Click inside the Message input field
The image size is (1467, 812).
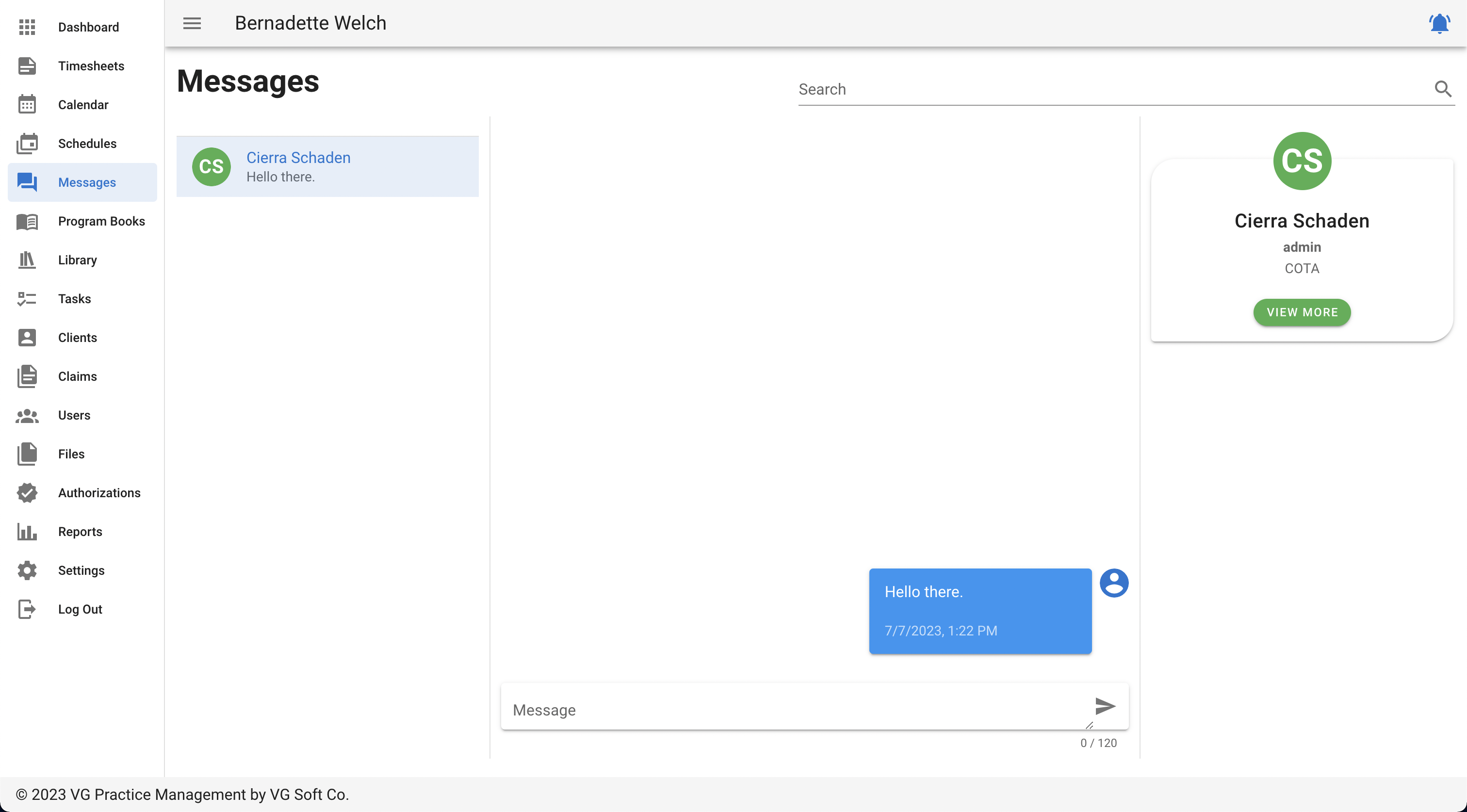point(797,710)
